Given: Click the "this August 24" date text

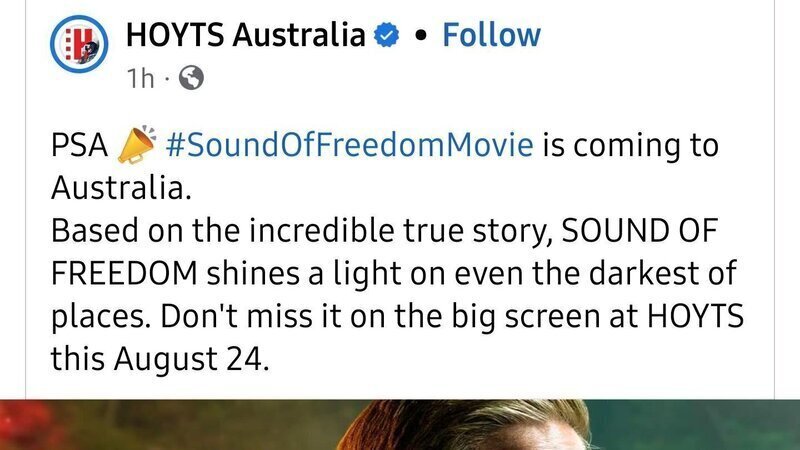Looking at the screenshot, I should 159,358.
